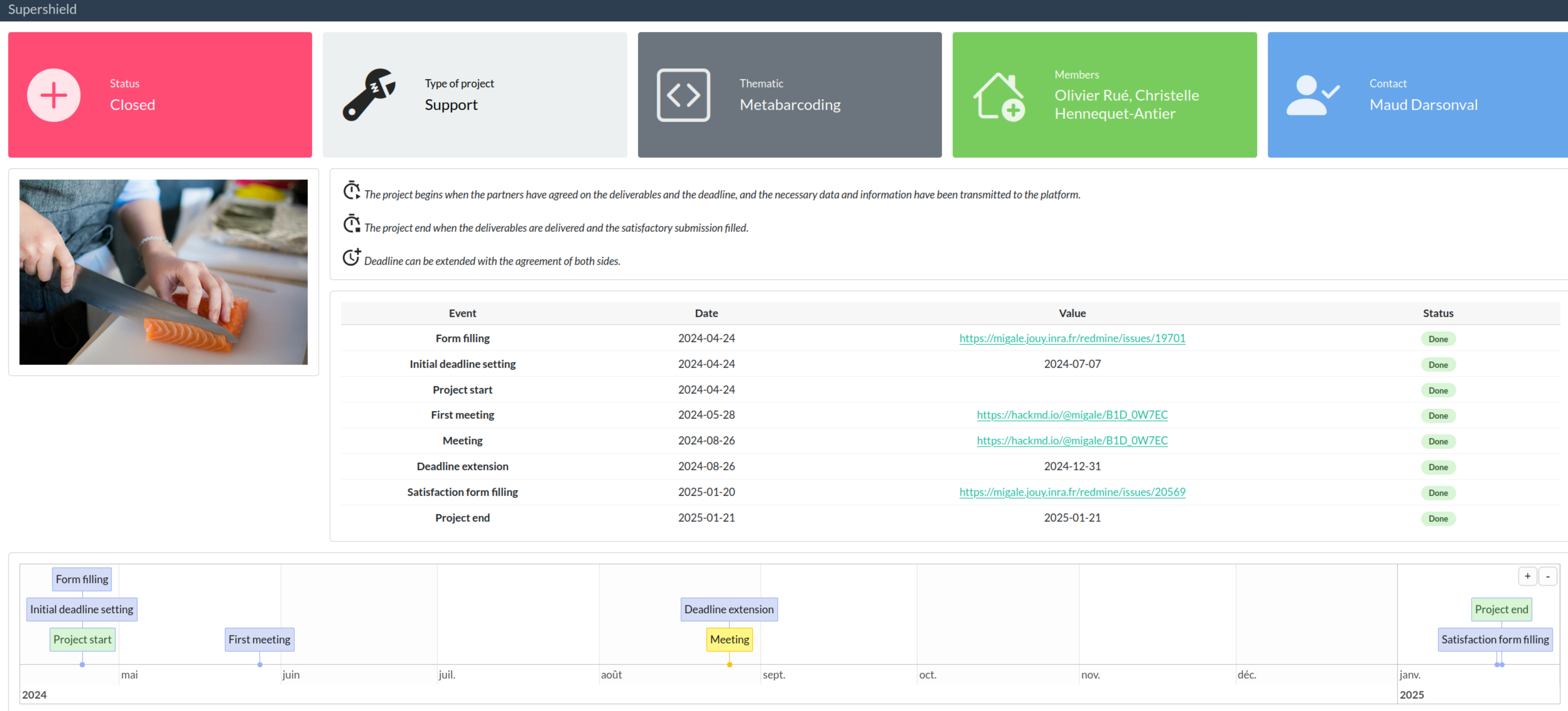1568x711 pixels.
Task: Open the Meeting row hackmd link
Action: click(x=1072, y=440)
